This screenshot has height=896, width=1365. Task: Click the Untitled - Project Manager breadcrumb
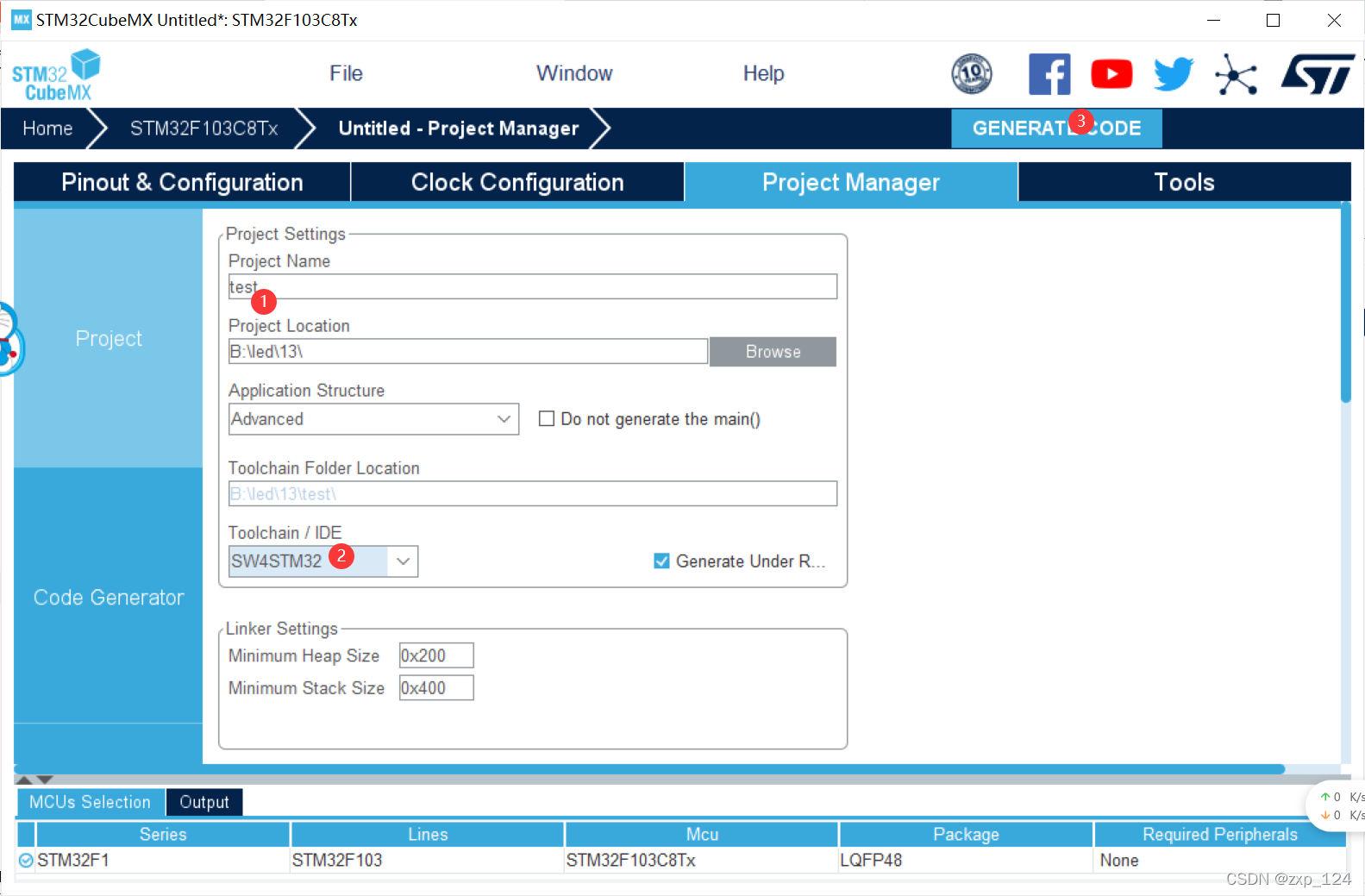(x=459, y=128)
